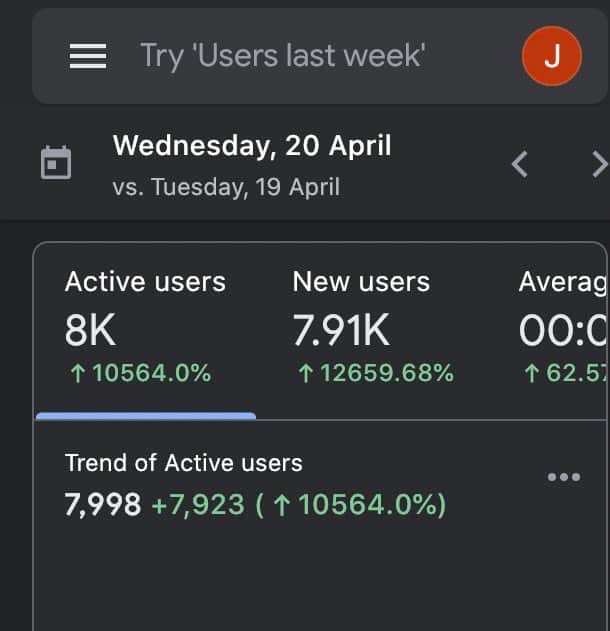Click the 7.91K new users value
610x631 pixels.
(x=341, y=330)
